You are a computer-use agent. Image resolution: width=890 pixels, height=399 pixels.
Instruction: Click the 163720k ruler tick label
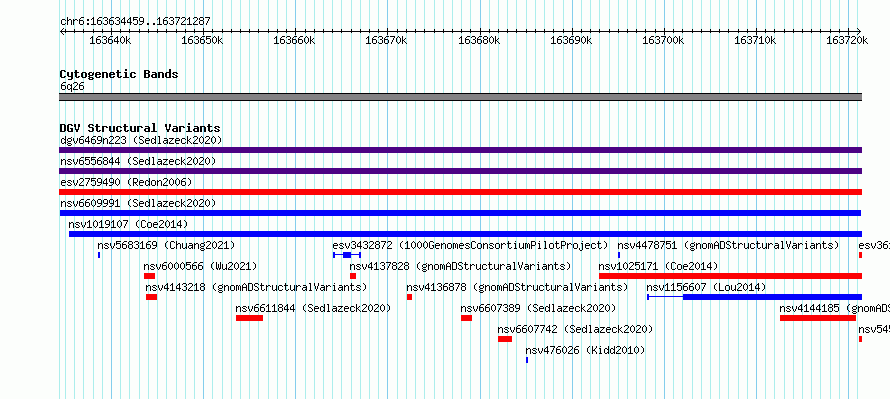[x=847, y=40]
